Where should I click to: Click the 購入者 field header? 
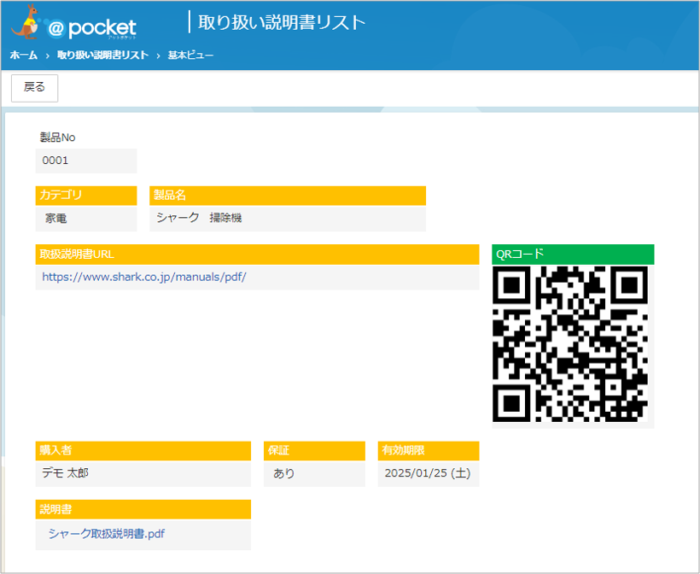pyautogui.click(x=143, y=451)
